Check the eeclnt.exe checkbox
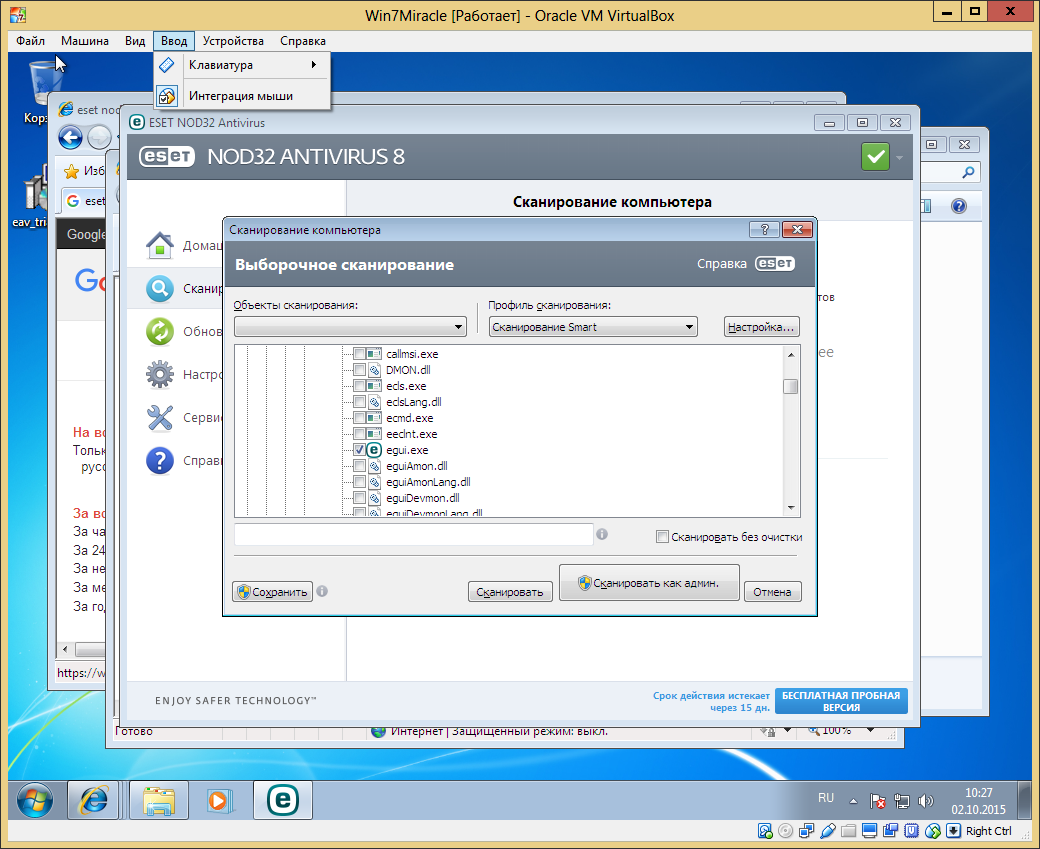Image resolution: width=1040 pixels, height=849 pixels. [x=359, y=434]
